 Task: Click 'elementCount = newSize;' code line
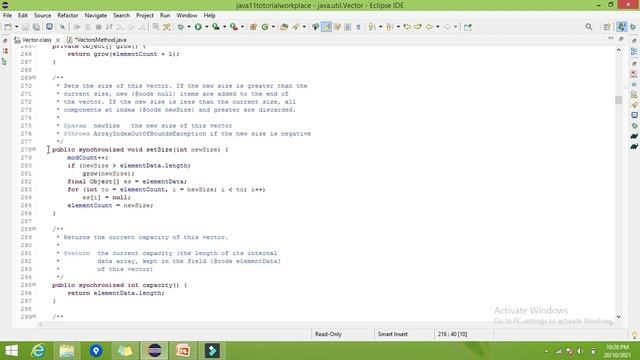coord(110,205)
